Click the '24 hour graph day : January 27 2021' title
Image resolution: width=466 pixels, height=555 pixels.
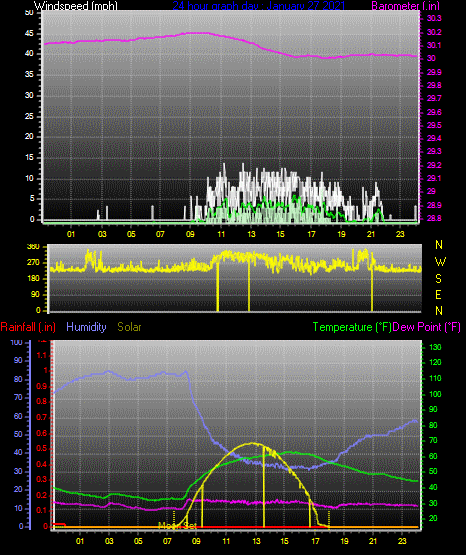(258, 6)
